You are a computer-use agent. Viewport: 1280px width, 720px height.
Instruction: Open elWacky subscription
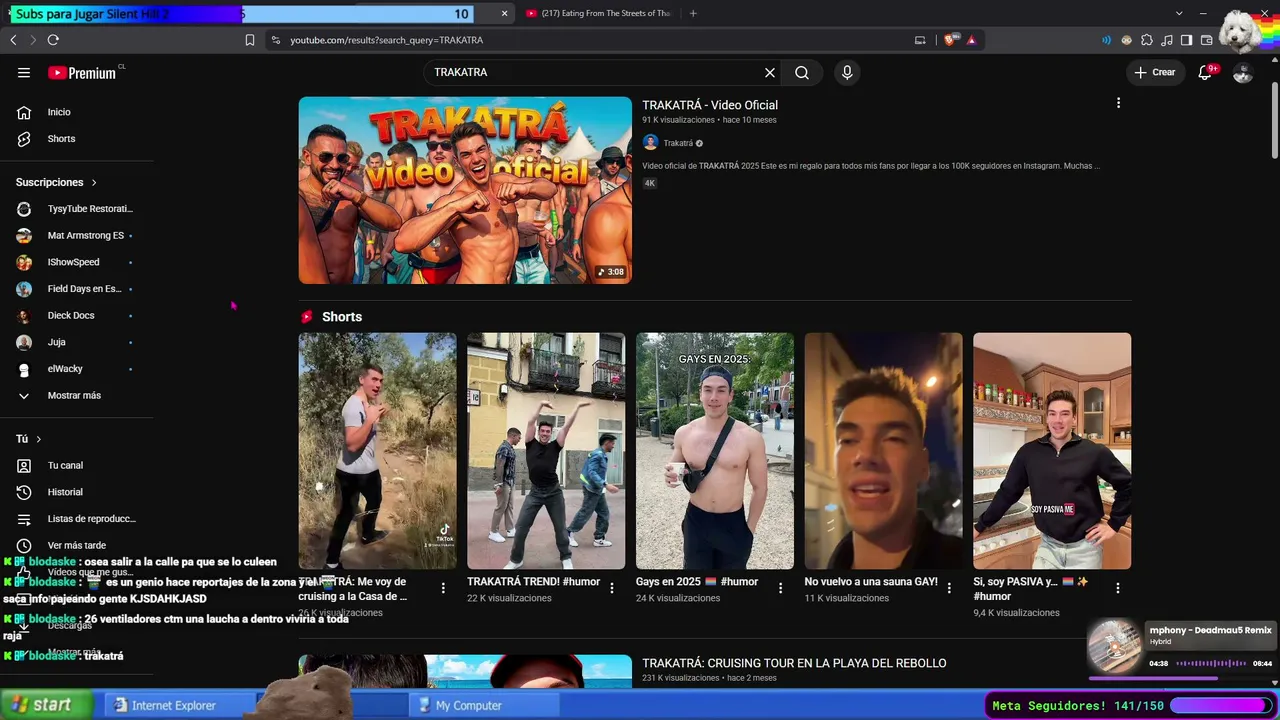pyautogui.click(x=76, y=369)
